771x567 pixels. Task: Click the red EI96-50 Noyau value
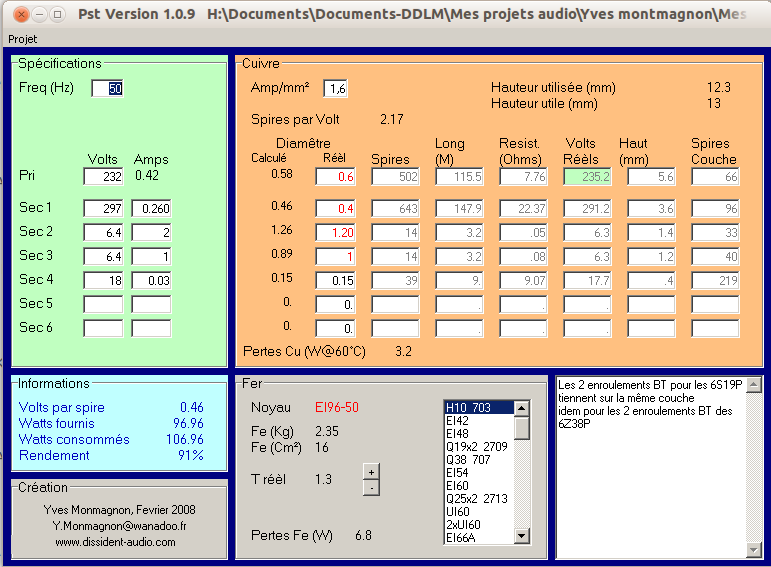pyautogui.click(x=337, y=407)
